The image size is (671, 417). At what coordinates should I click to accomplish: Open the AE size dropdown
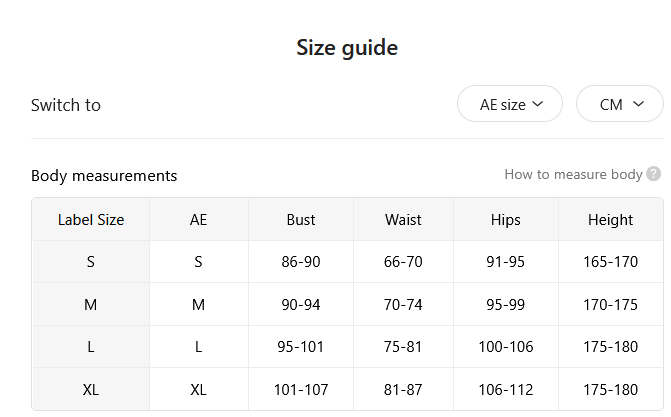pyautogui.click(x=510, y=104)
